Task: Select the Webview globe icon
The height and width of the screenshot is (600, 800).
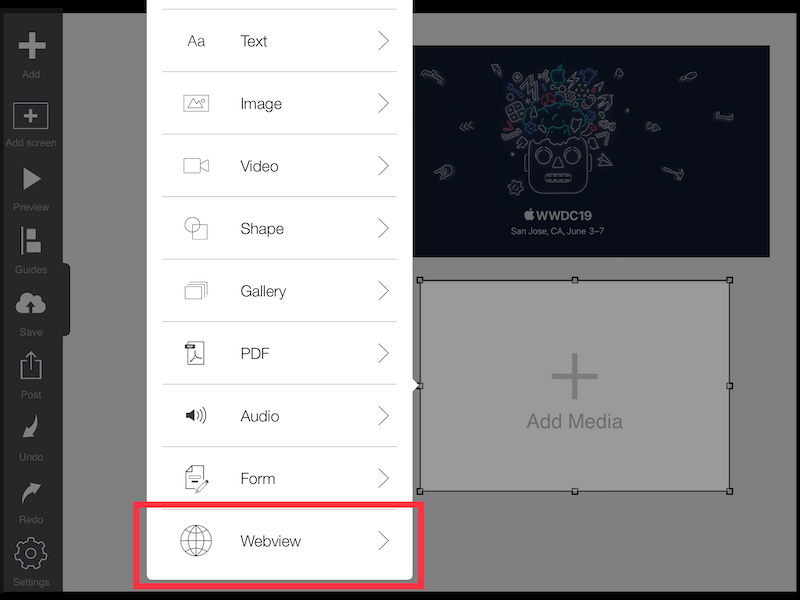Action: click(x=196, y=540)
